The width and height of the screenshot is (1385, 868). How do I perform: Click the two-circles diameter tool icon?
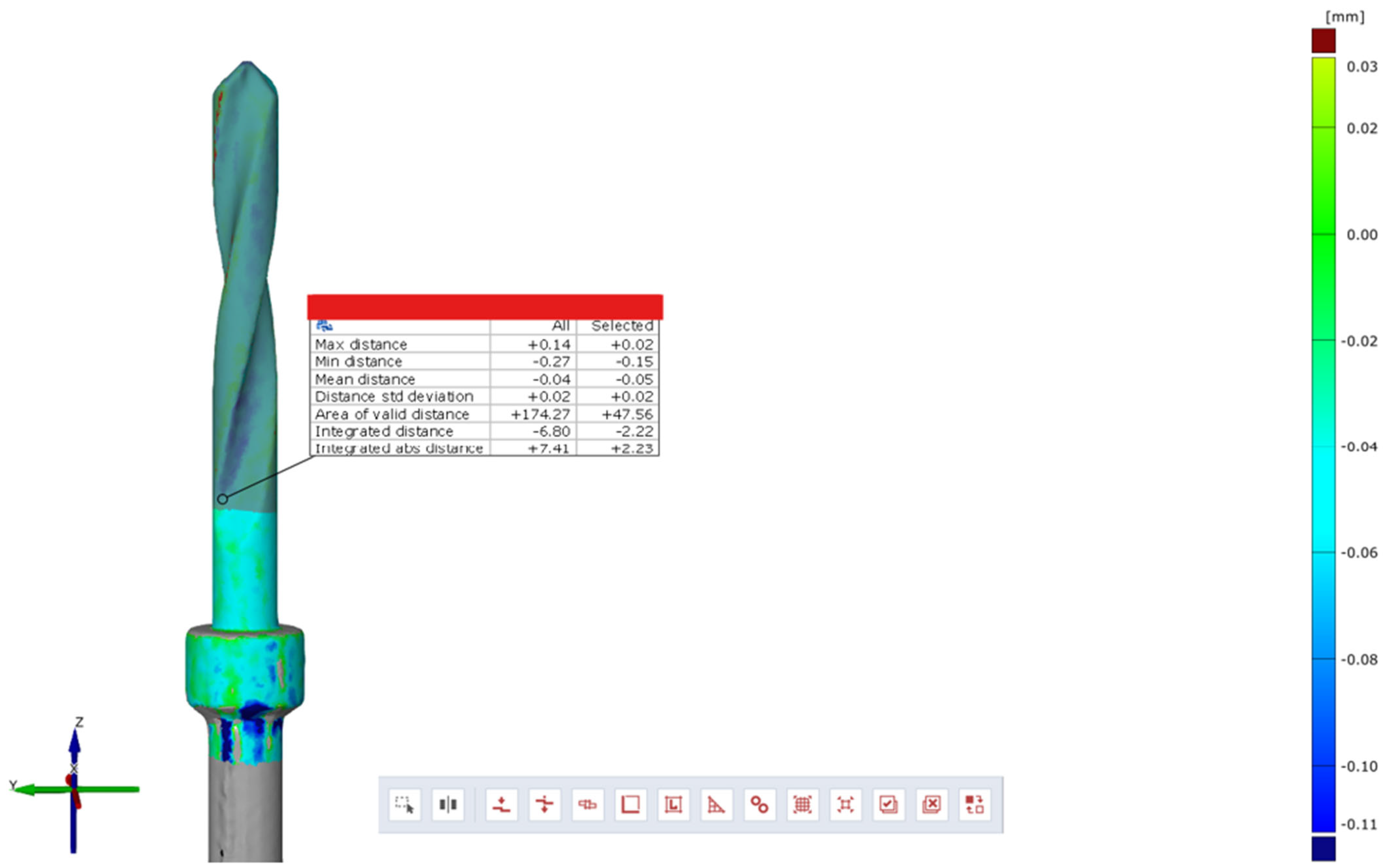click(x=759, y=804)
